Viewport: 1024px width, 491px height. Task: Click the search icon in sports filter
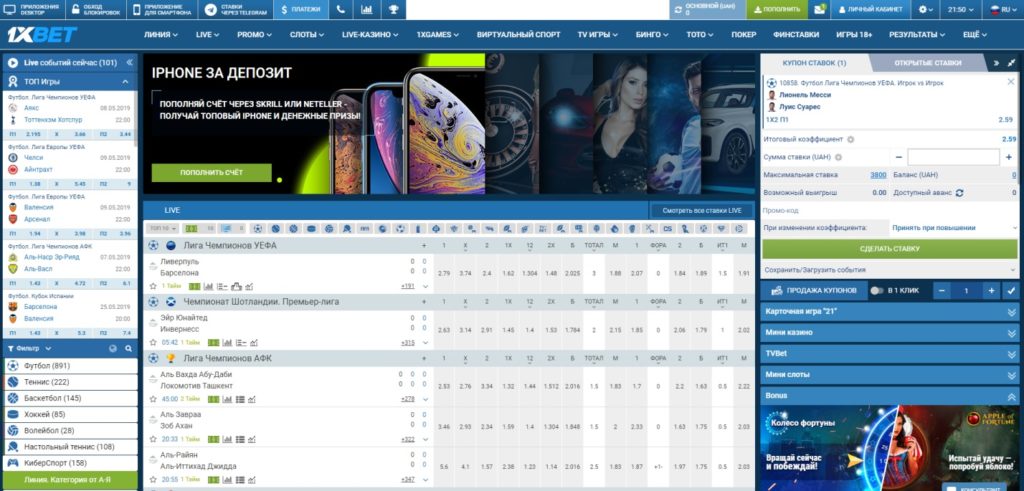click(129, 349)
